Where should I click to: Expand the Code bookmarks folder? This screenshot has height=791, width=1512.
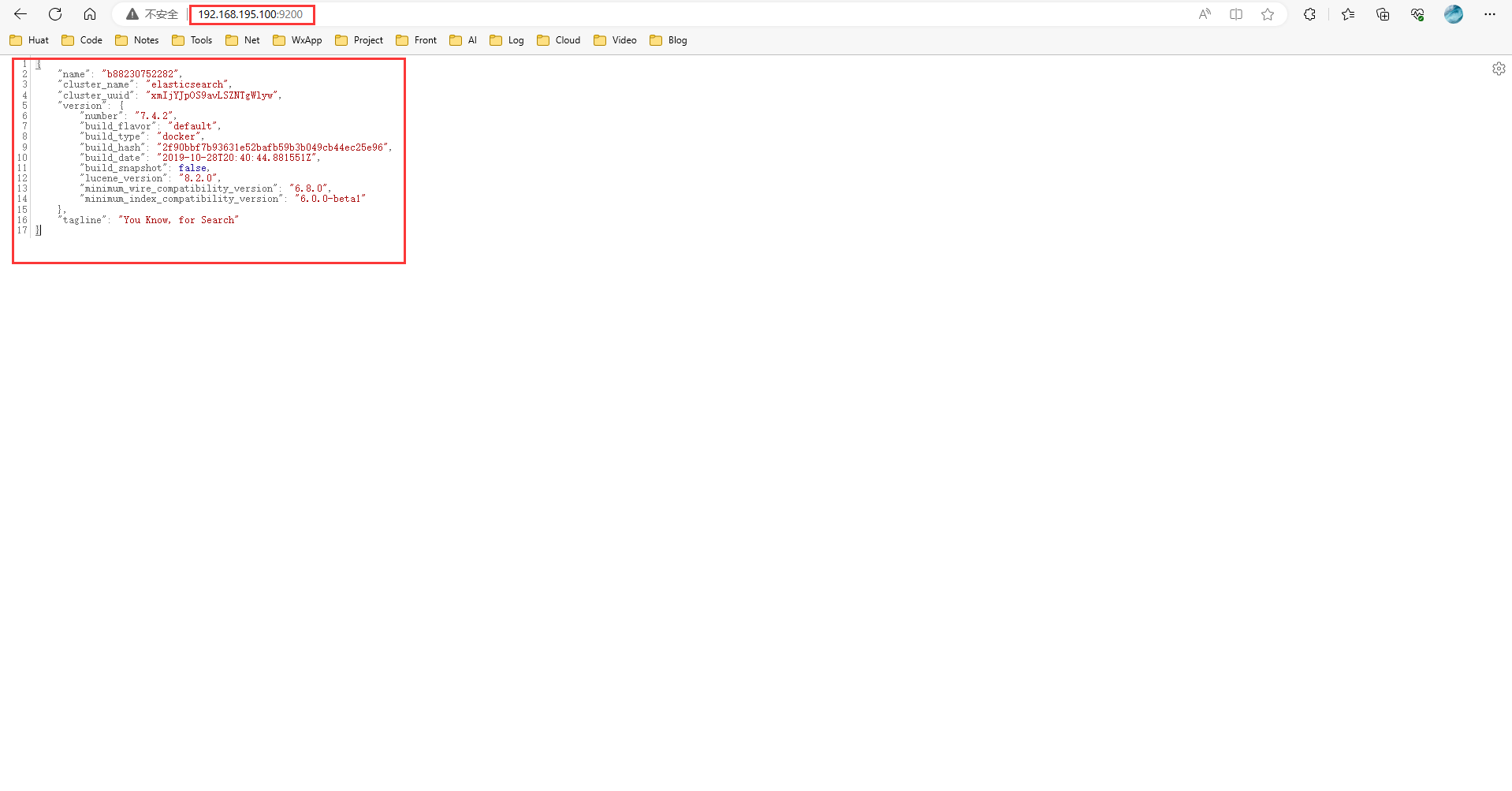click(x=82, y=40)
